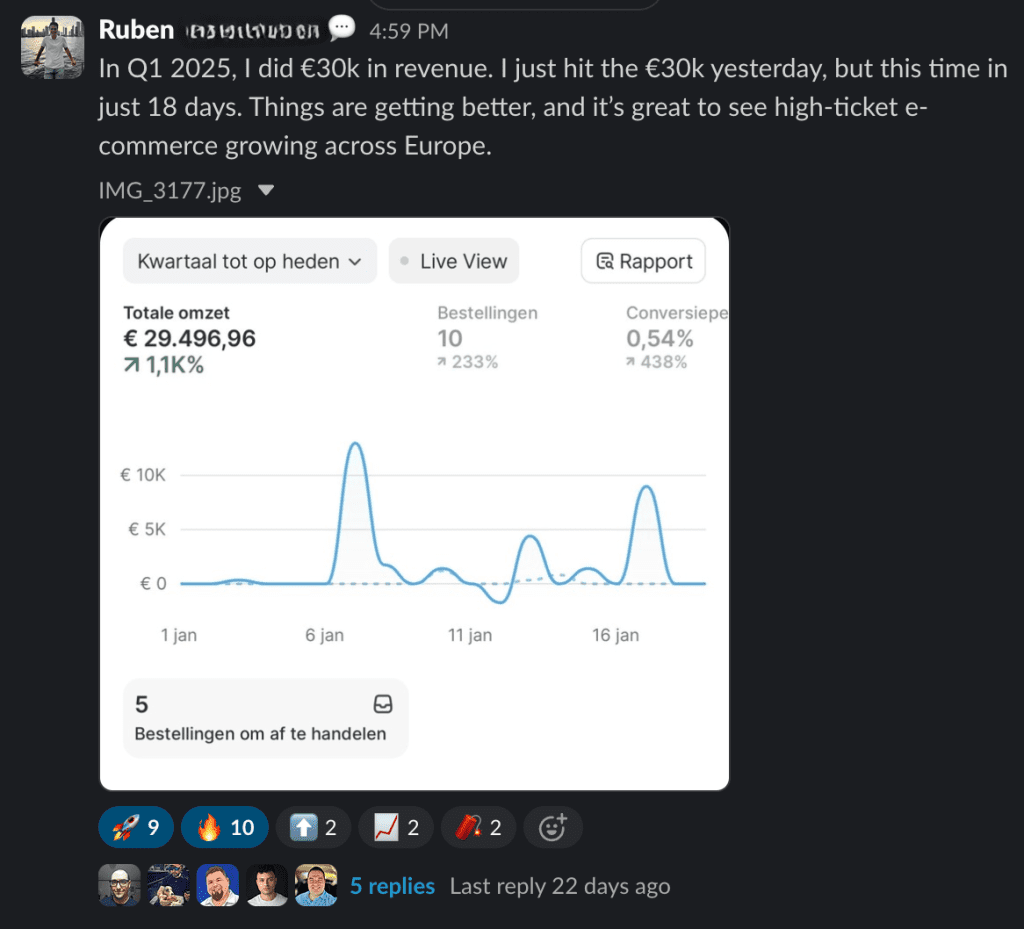Open the 5 replies thread link
This screenshot has height=929, width=1024.
[x=392, y=886]
